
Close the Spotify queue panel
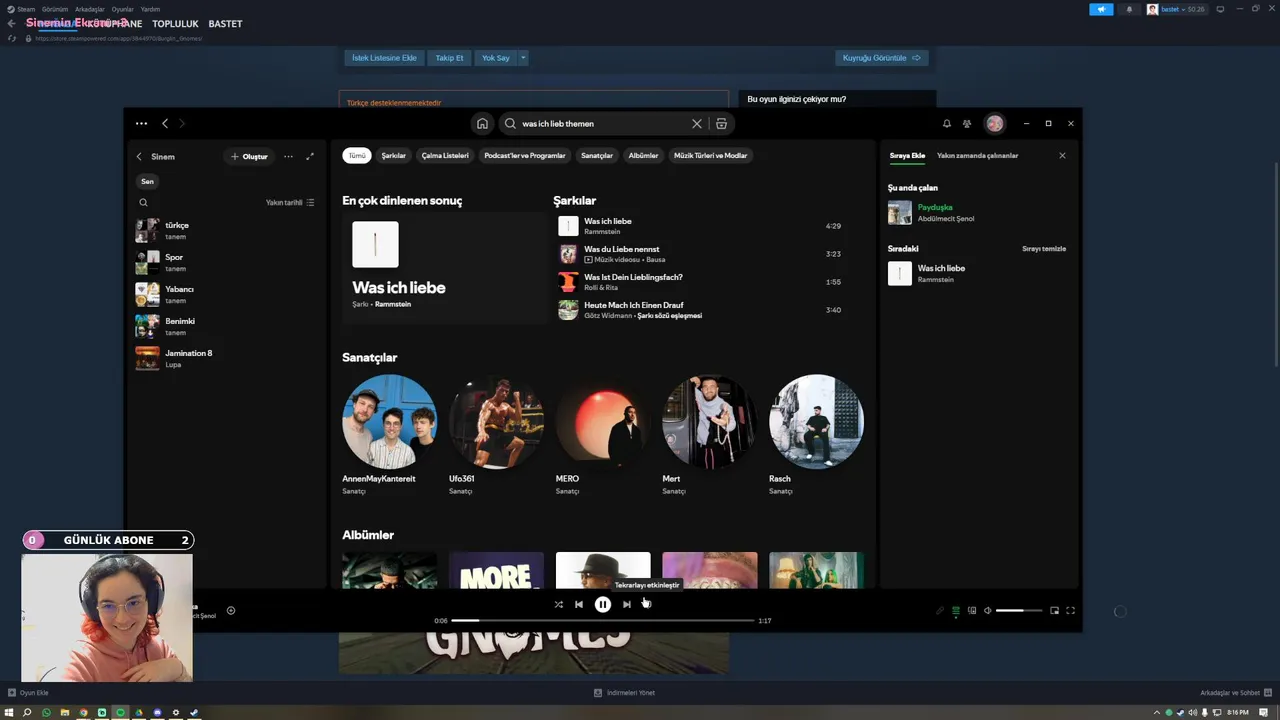pyautogui.click(x=1062, y=156)
